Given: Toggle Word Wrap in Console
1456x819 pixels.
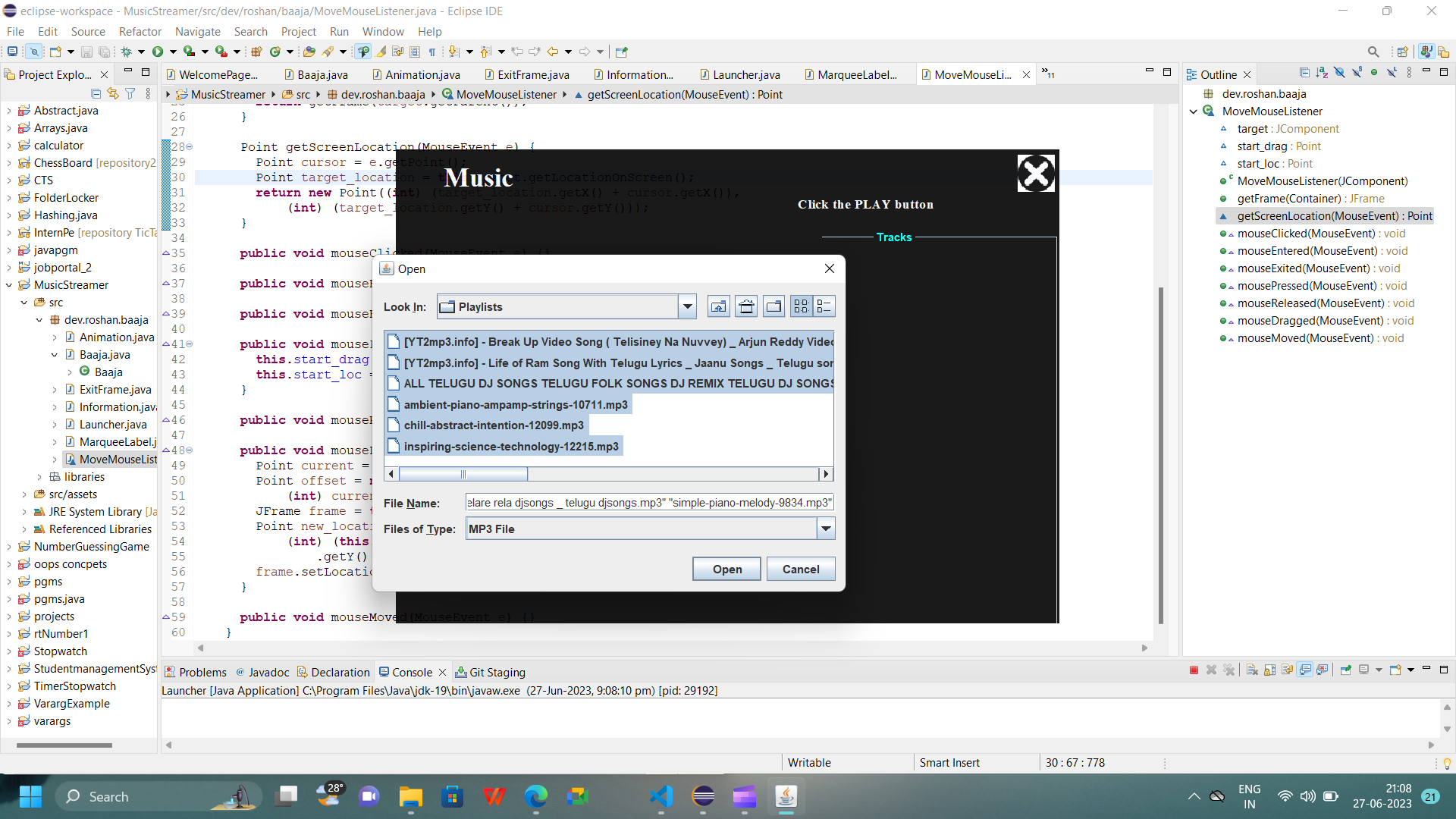Looking at the screenshot, I should point(1288,670).
